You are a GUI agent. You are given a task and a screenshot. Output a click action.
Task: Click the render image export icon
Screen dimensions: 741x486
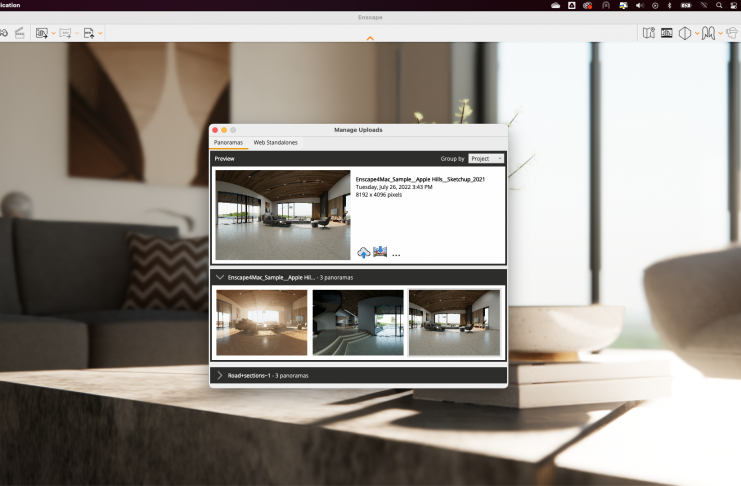42,33
